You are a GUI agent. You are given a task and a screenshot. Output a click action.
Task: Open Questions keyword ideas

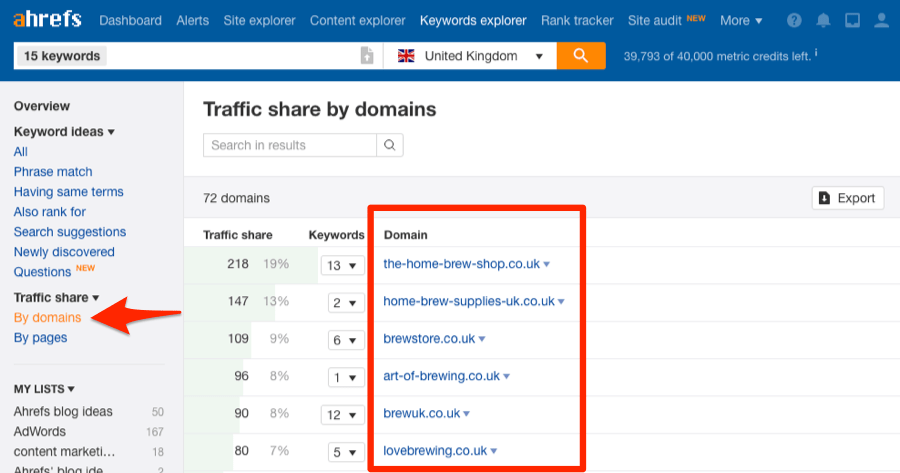42,272
